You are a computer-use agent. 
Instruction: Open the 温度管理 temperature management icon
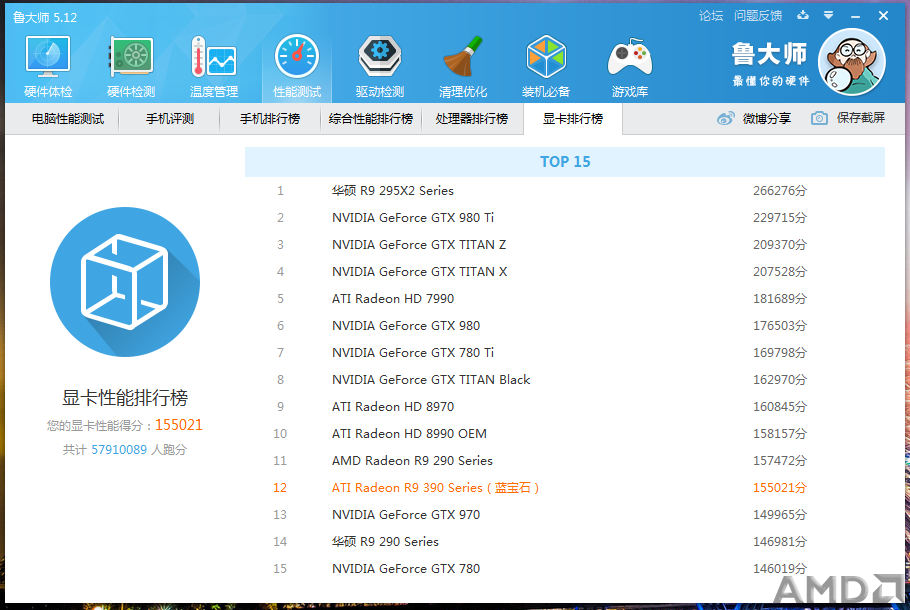tap(214, 66)
